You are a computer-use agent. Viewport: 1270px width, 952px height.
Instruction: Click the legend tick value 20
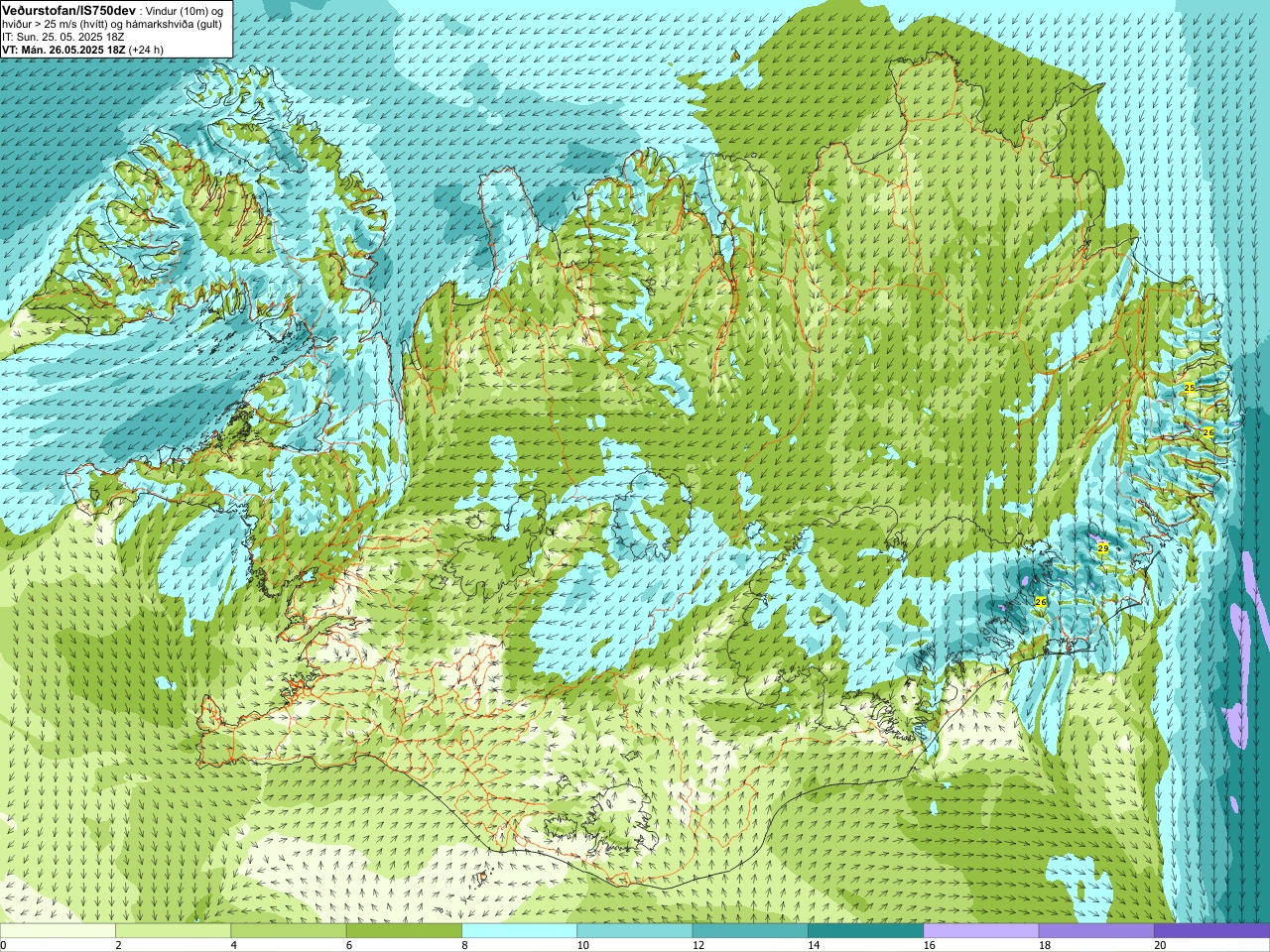tap(1160, 945)
